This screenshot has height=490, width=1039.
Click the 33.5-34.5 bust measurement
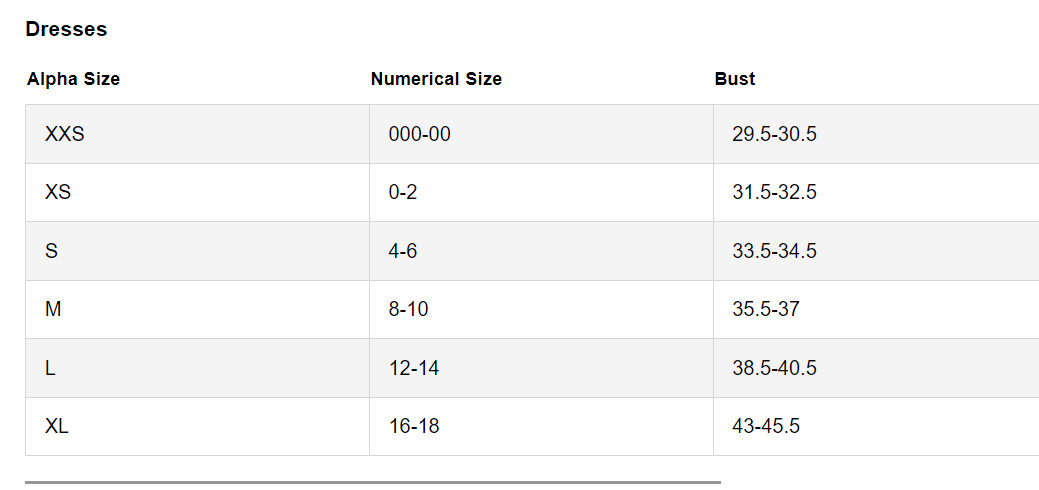tap(774, 251)
